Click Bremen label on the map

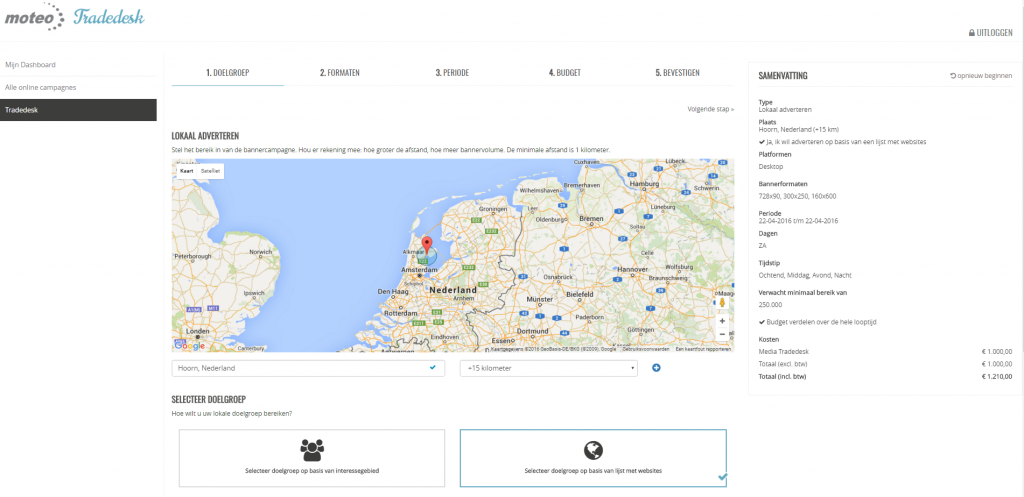[590, 217]
